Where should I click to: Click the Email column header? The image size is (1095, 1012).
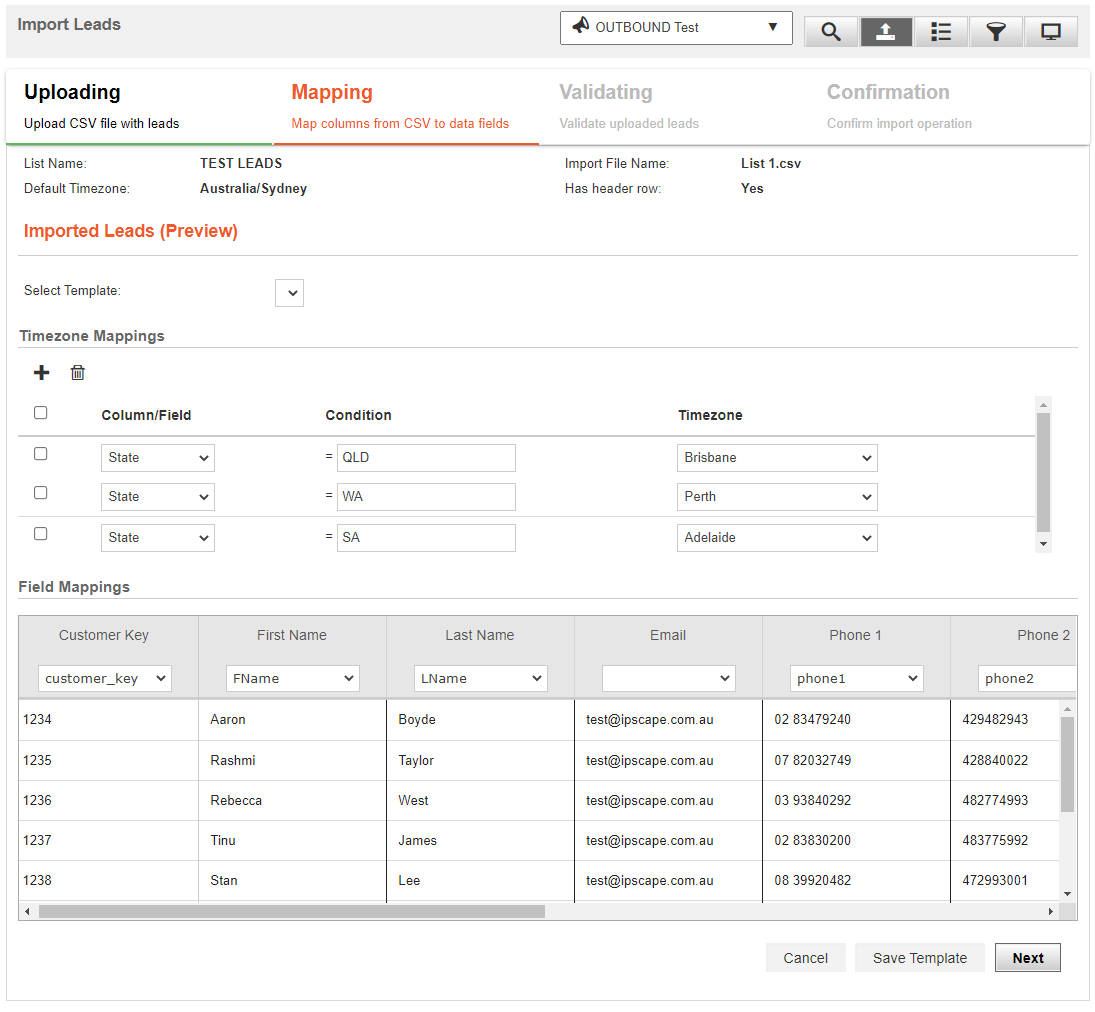click(668, 635)
